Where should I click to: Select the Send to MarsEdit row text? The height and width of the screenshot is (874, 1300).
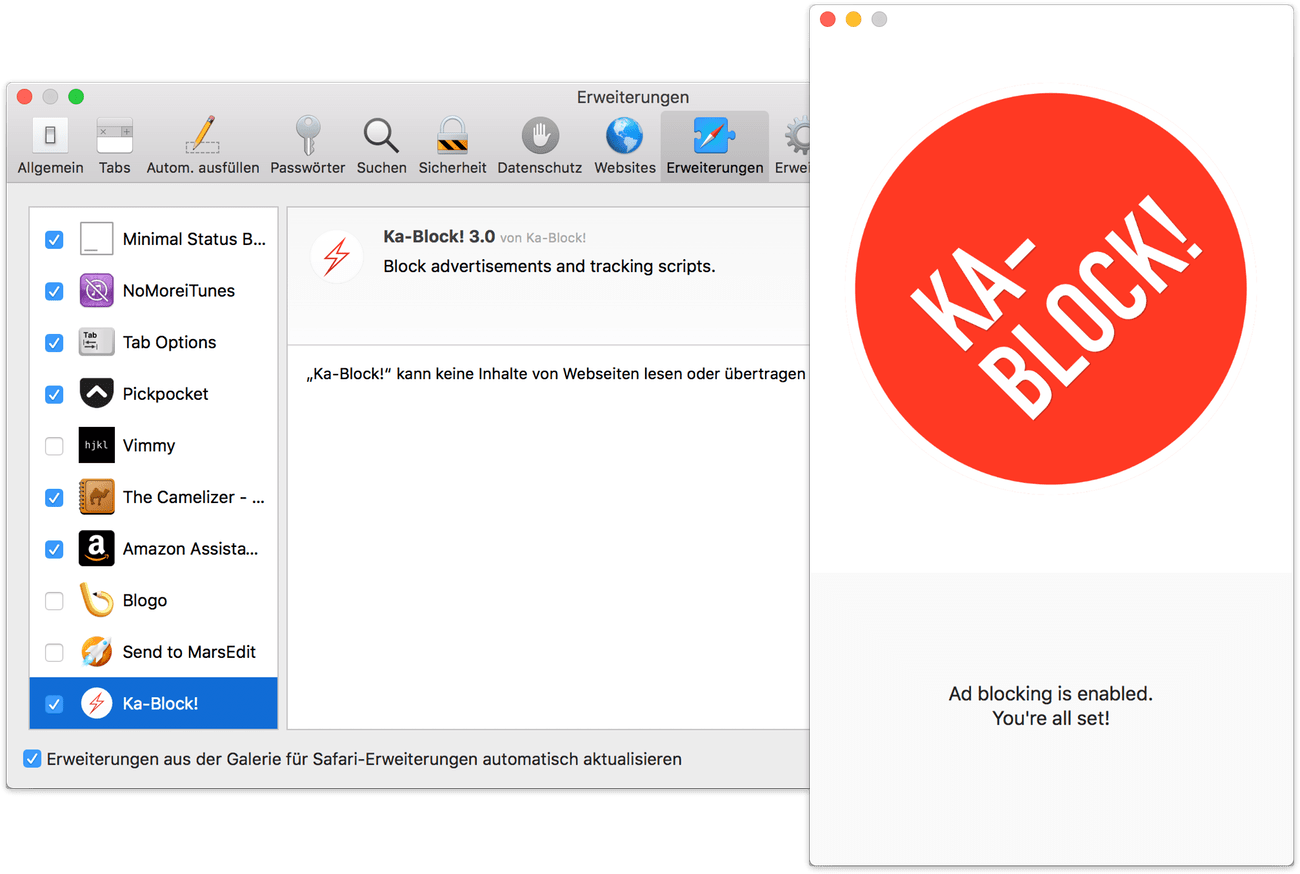pyautogui.click(x=189, y=652)
